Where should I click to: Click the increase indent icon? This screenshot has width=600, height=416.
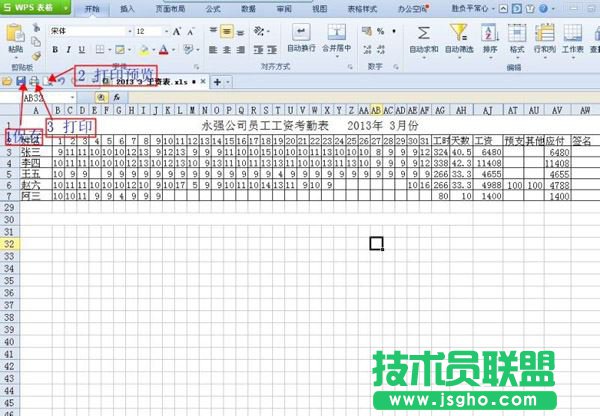click(x=272, y=50)
